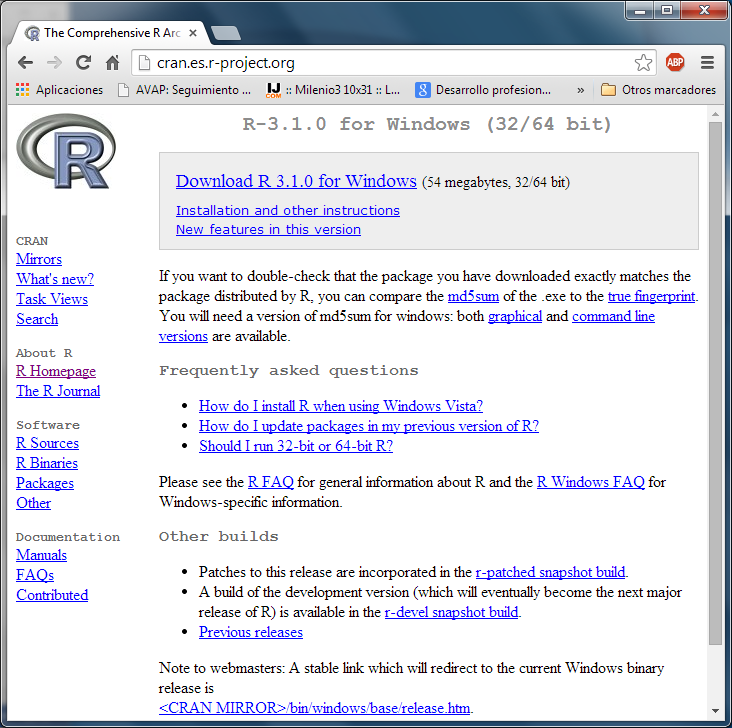Click the browser forward arrow
732x728 pixels.
click(55, 63)
